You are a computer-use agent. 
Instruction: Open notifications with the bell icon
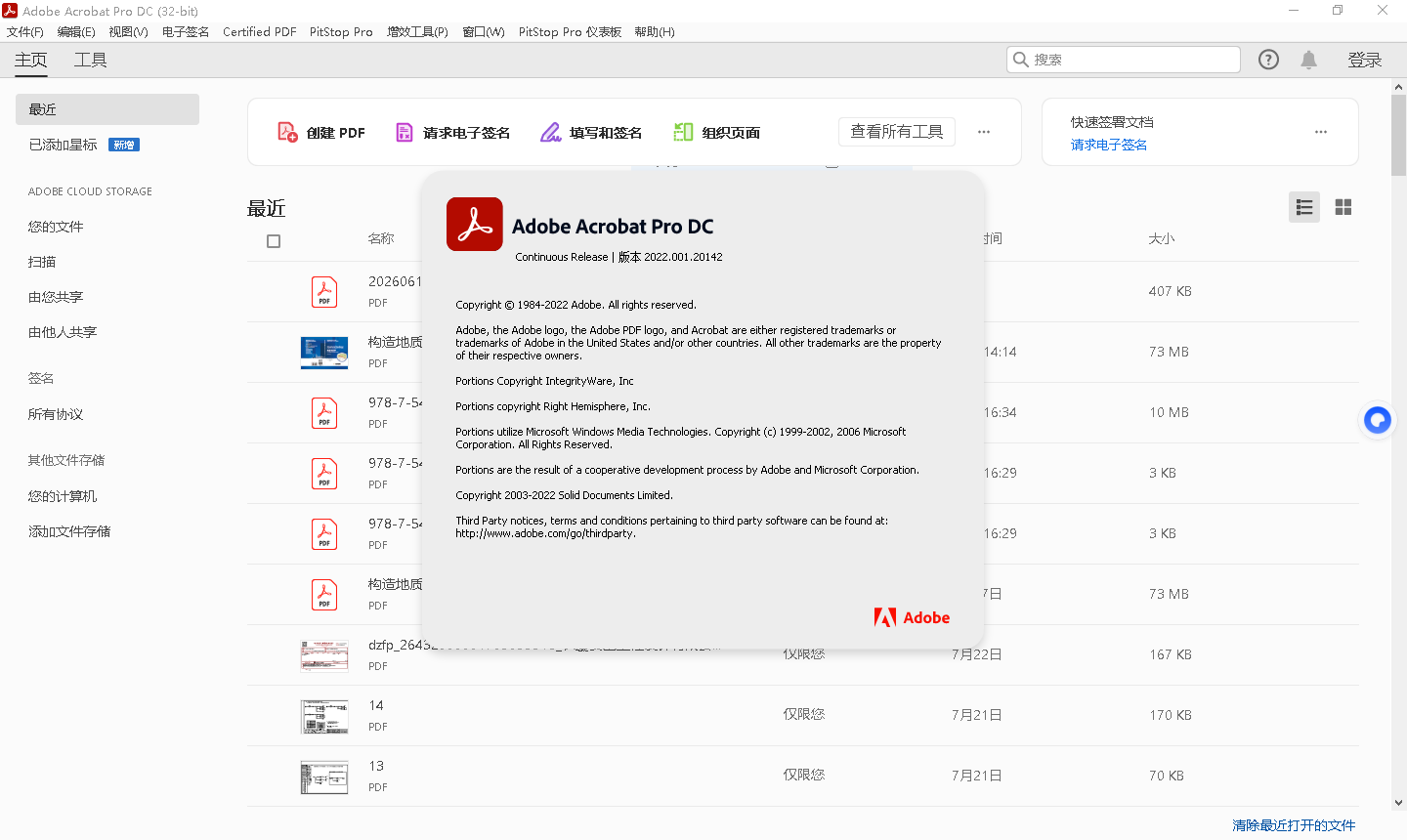coord(1309,60)
